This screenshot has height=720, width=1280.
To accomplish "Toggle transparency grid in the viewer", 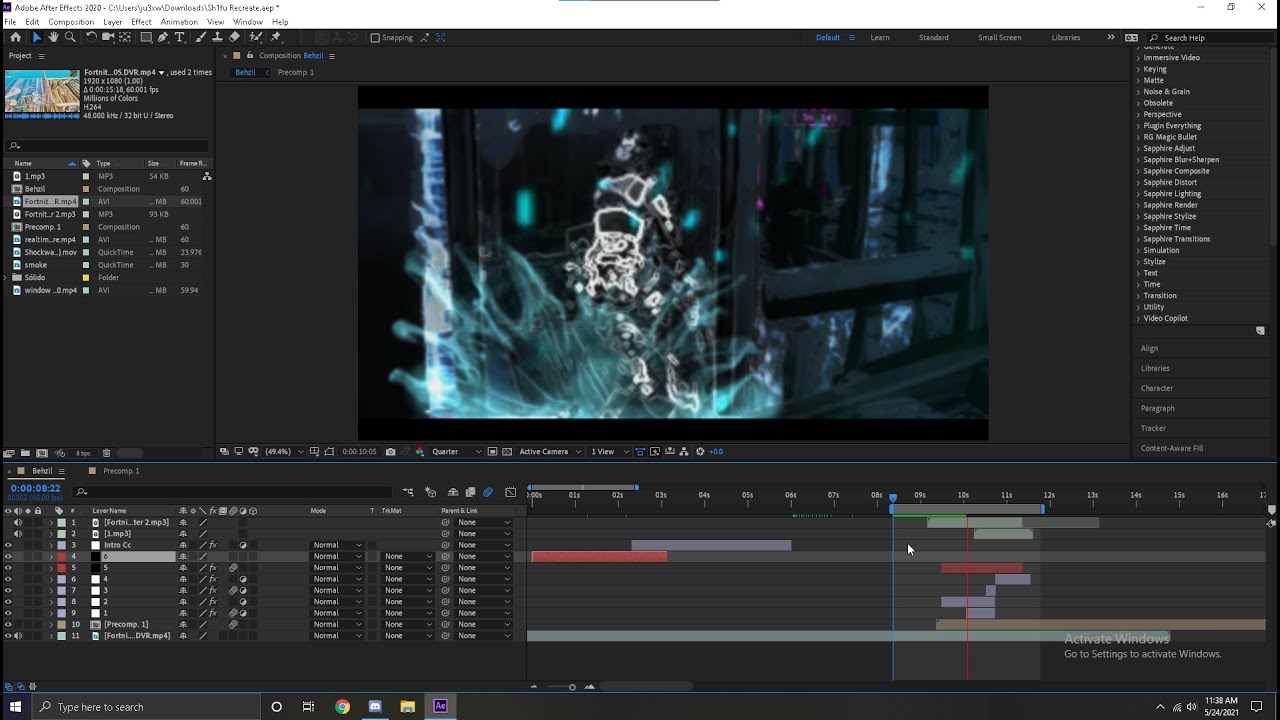I will click(507, 452).
